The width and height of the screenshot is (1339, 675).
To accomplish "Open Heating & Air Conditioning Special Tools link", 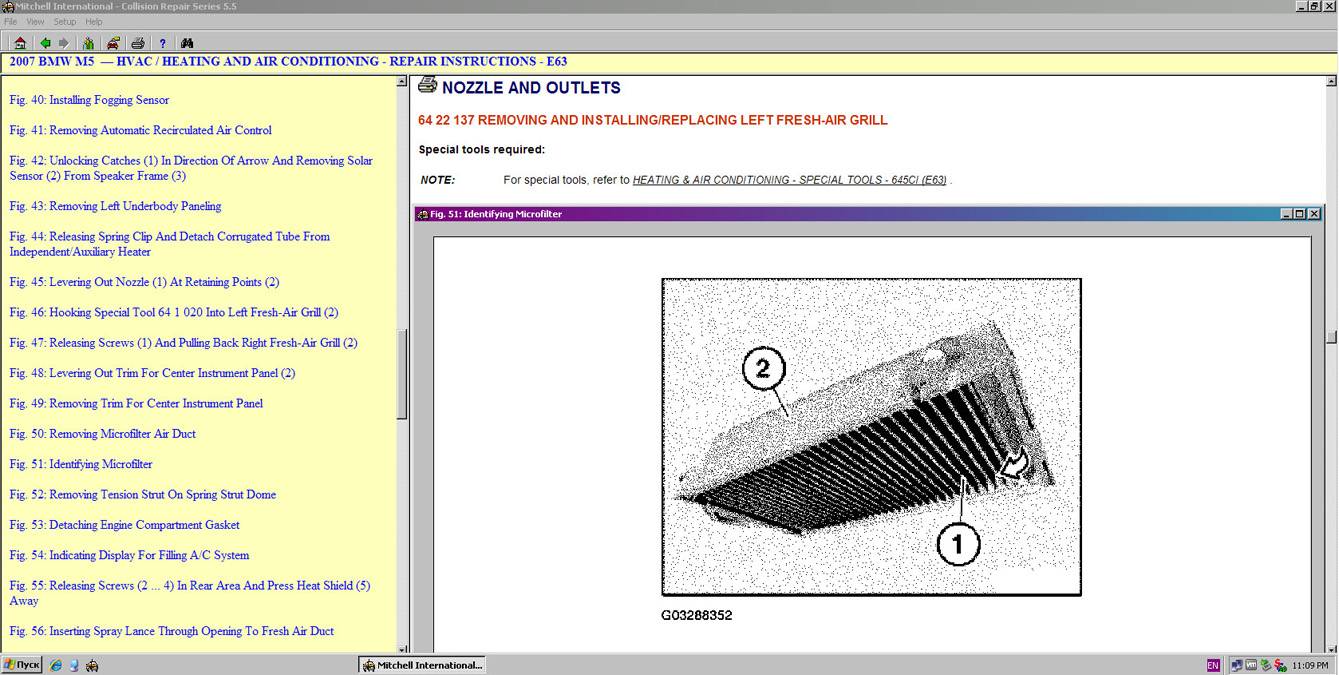I will pos(789,180).
